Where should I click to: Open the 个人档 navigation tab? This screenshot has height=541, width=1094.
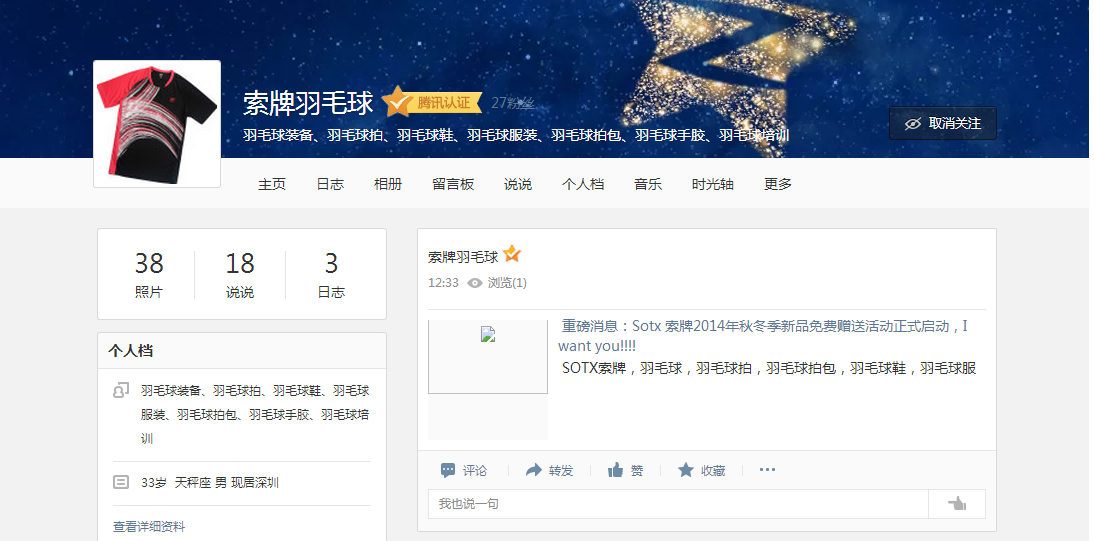(583, 184)
